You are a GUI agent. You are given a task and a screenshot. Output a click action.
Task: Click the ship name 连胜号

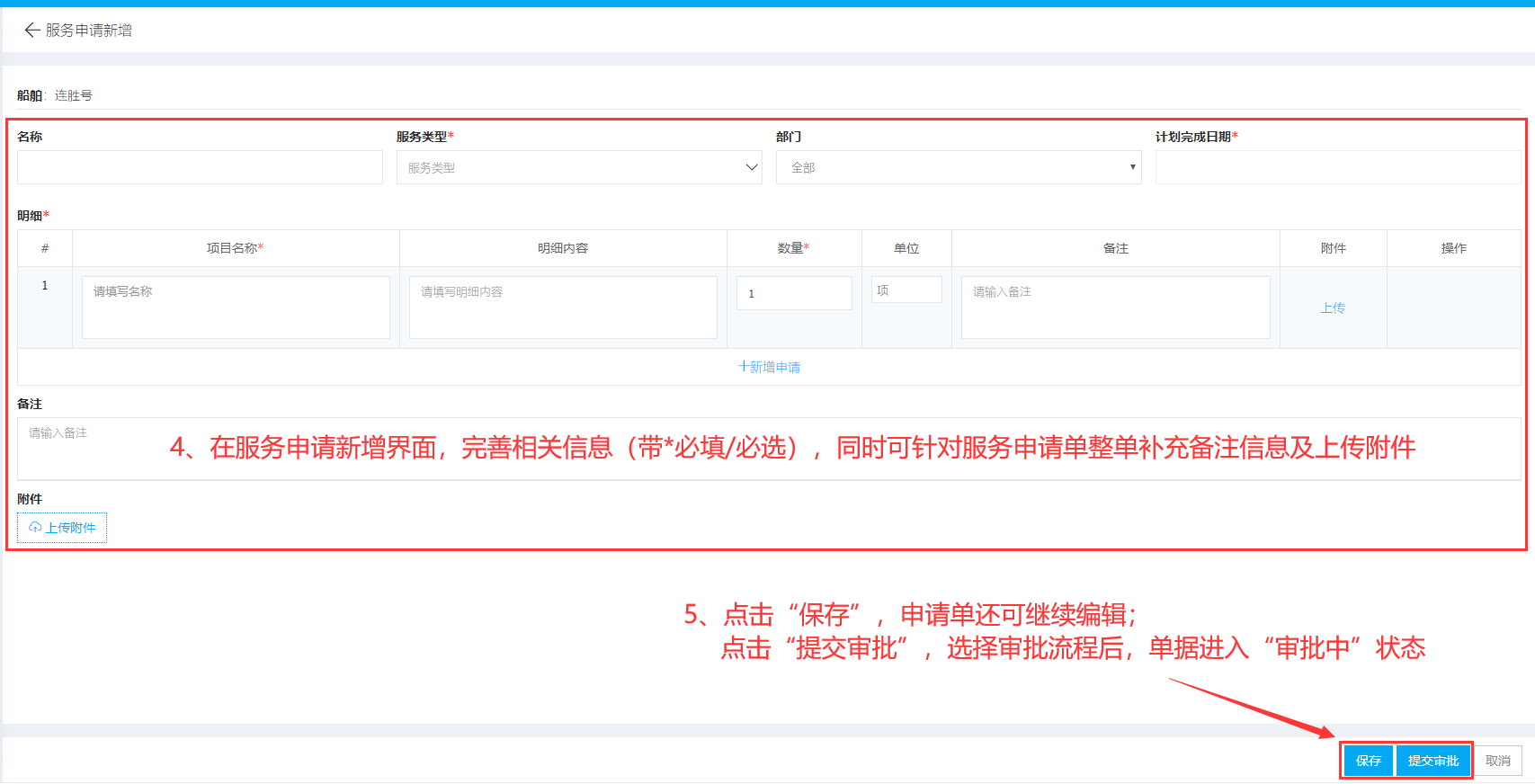click(x=74, y=95)
